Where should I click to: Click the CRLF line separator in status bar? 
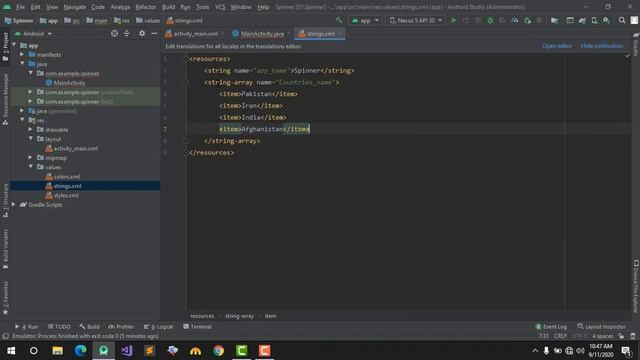pyautogui.click(x=560, y=336)
